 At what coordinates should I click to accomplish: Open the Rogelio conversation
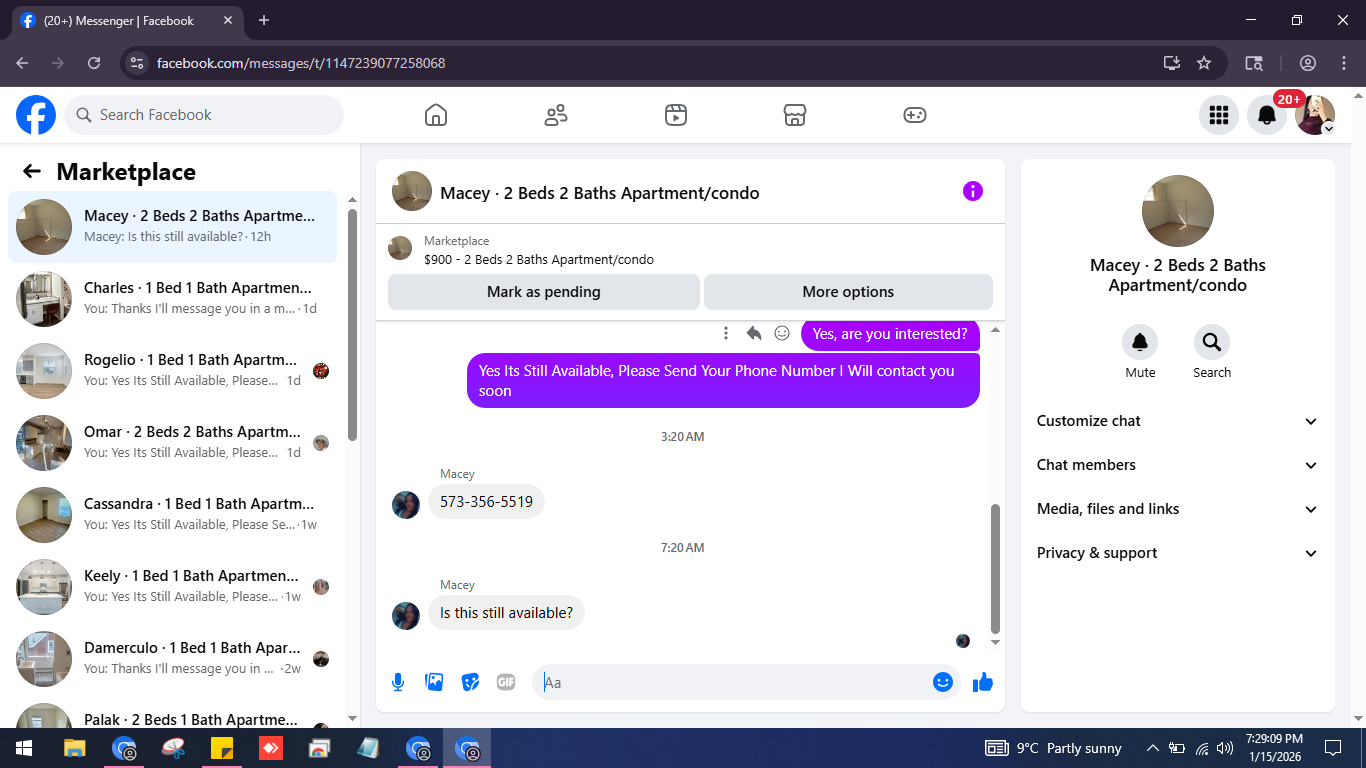click(172, 371)
